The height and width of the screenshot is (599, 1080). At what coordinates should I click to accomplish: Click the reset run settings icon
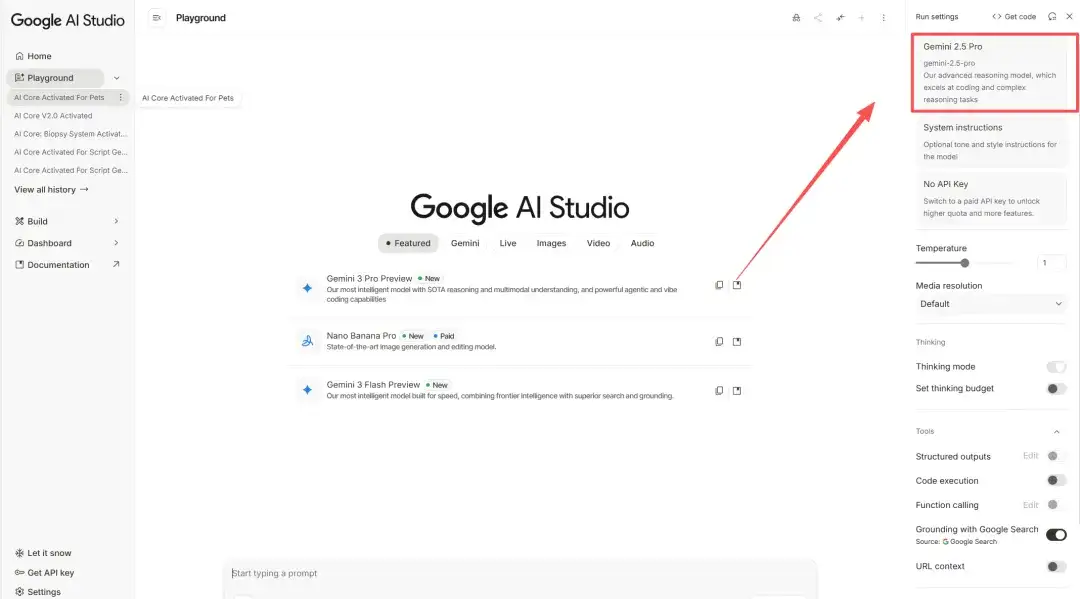[1052, 17]
